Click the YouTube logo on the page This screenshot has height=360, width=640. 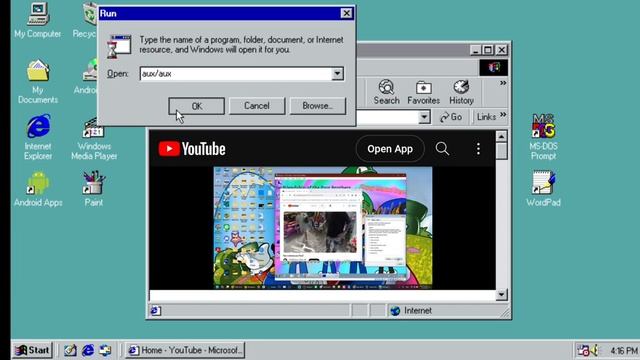pos(192,149)
